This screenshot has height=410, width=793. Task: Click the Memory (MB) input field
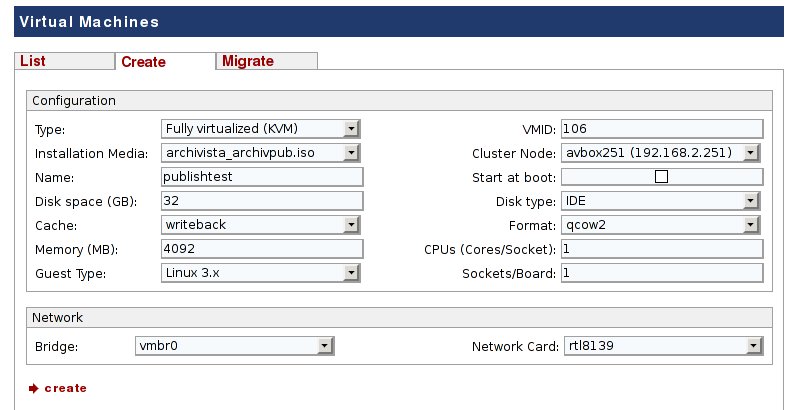tap(261, 248)
